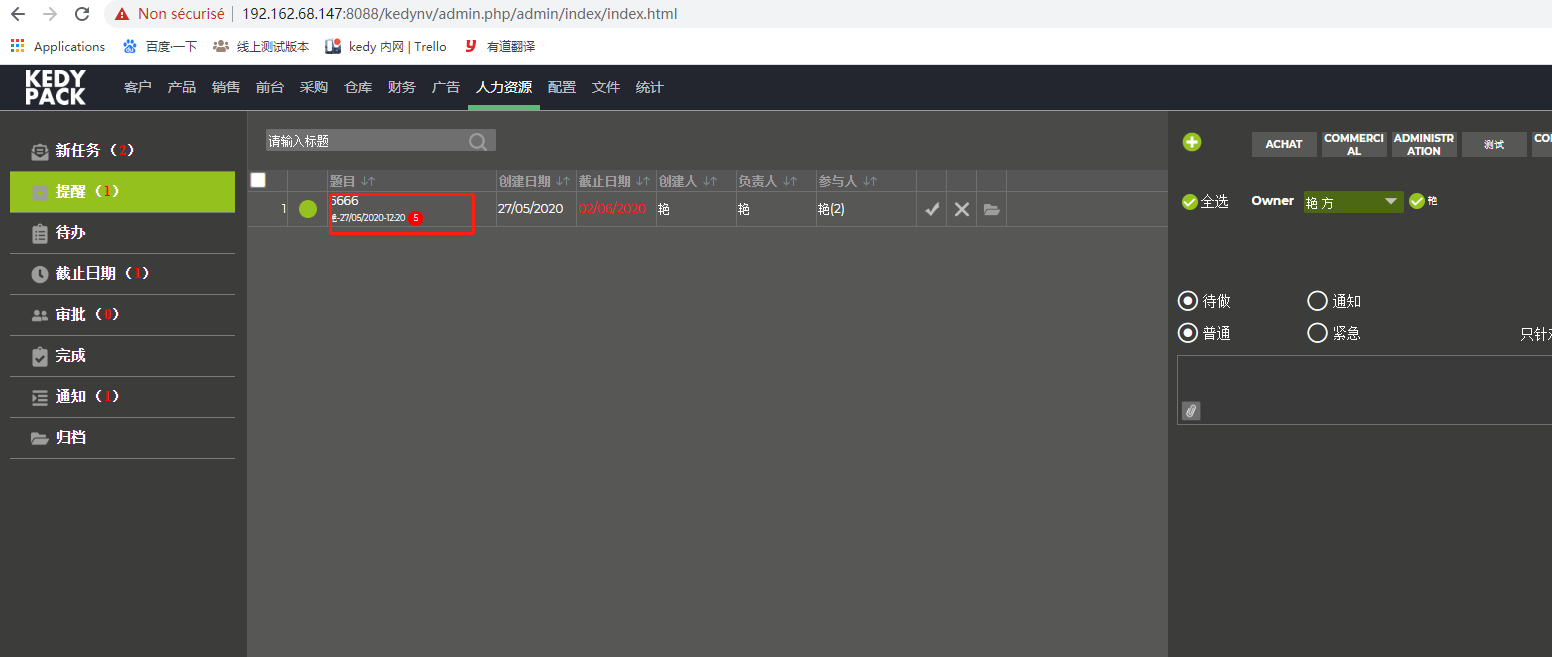Sort by 截止日期 column arrows
Screen dimensions: 1552x657
coord(642,181)
